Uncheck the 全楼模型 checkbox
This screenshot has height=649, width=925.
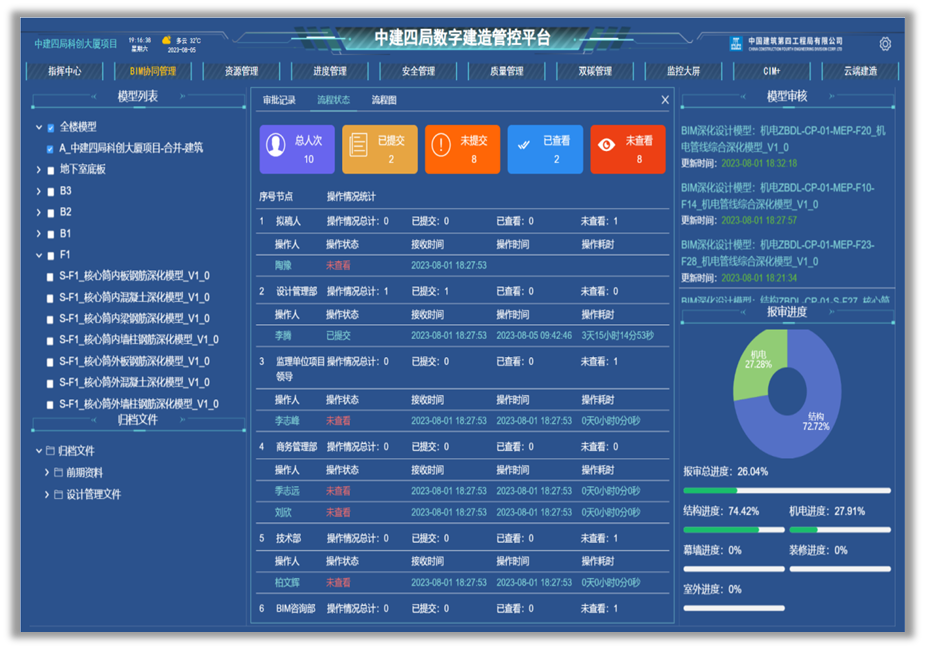coord(51,127)
